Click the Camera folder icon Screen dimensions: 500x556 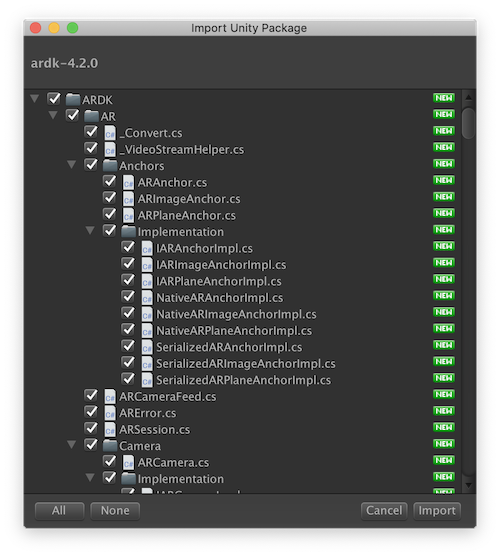tap(110, 445)
